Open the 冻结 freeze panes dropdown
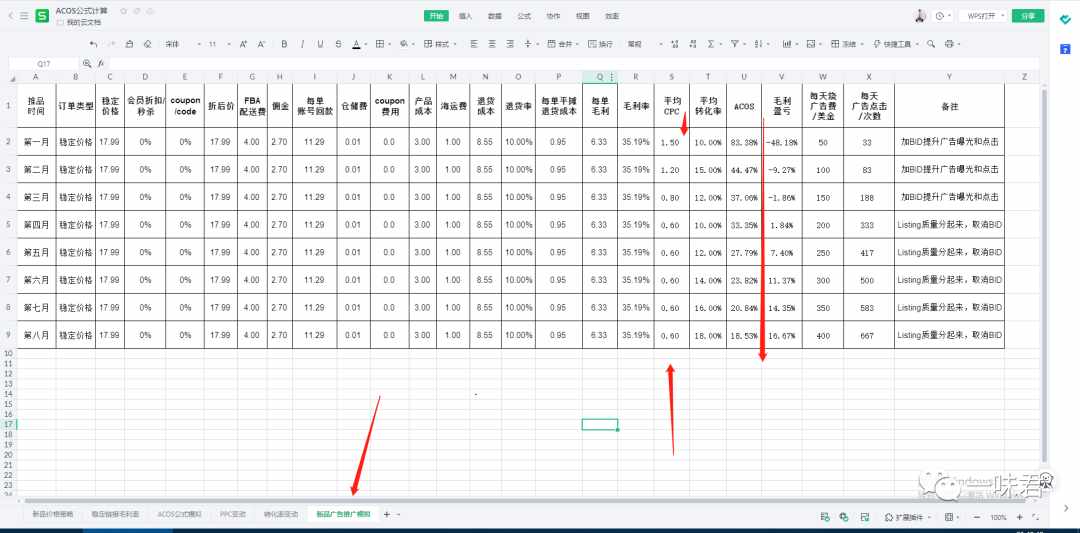 tap(847, 44)
